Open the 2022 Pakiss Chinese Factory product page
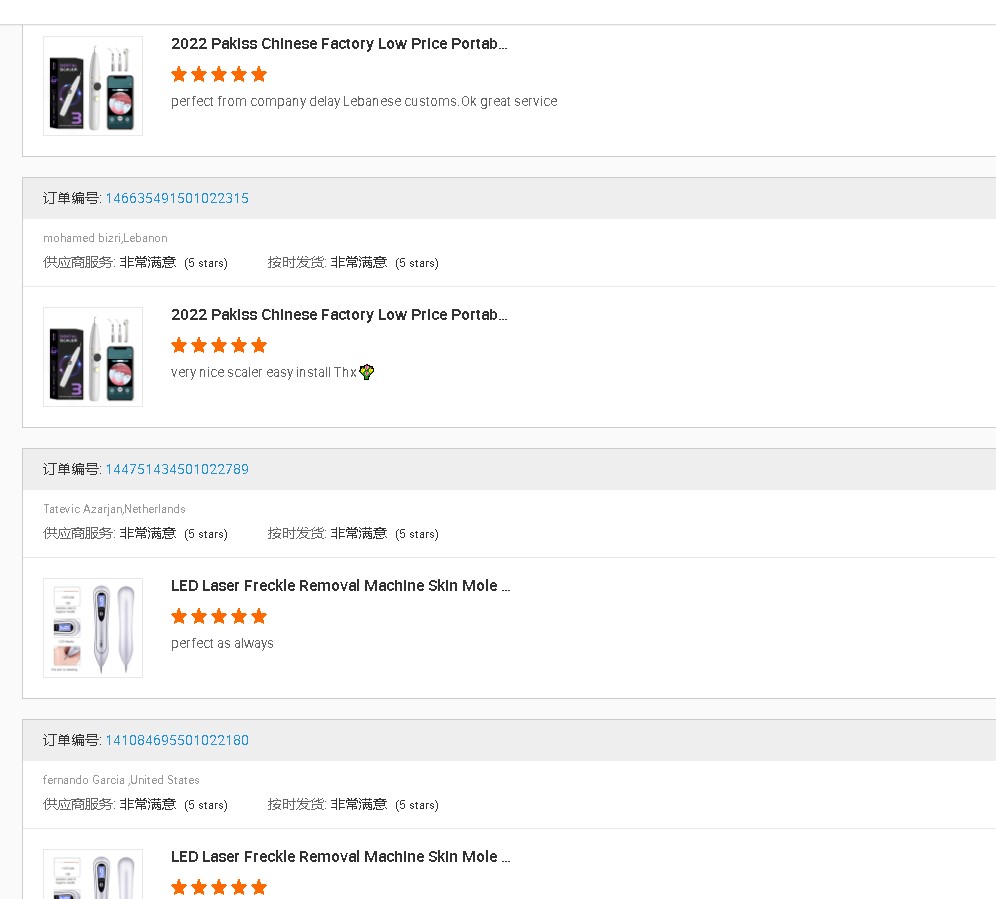Viewport: 996px width, 899px height. pyautogui.click(x=339, y=43)
